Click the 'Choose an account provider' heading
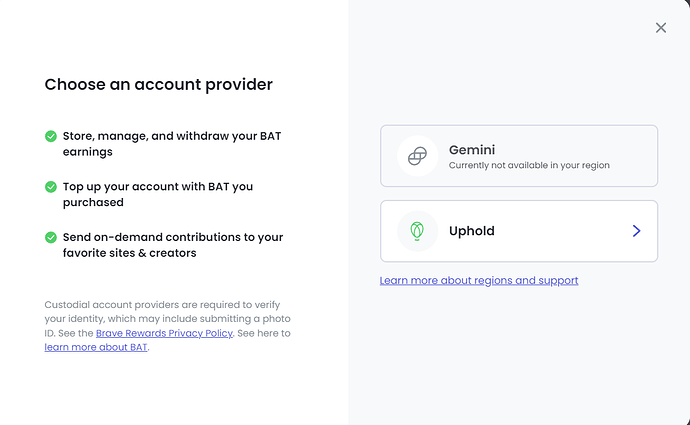Image resolution: width=690 pixels, height=425 pixels. [x=158, y=85]
